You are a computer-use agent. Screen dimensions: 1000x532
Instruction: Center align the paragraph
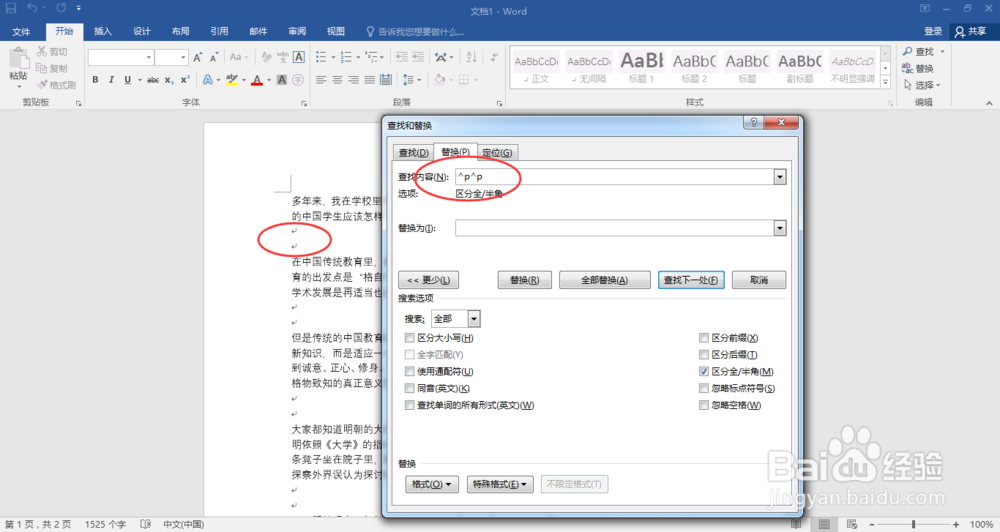coord(337,80)
